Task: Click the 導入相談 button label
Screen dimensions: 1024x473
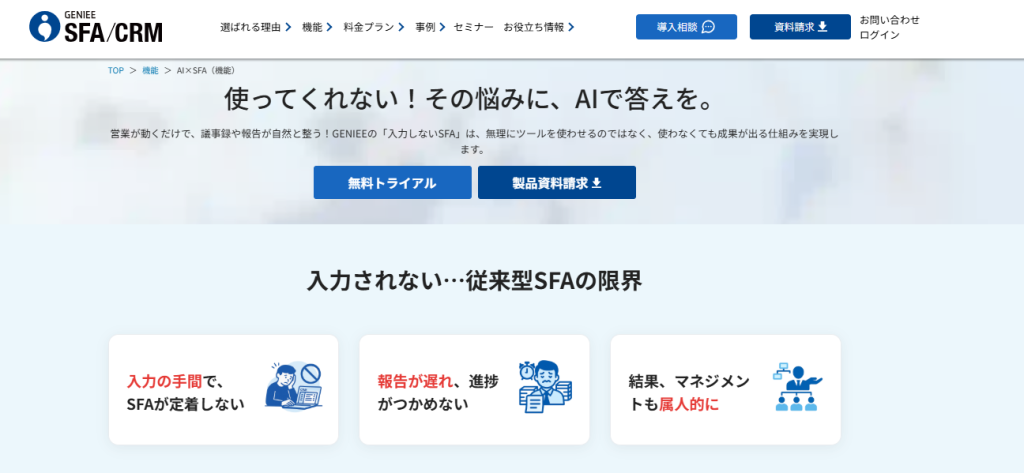Action: (x=678, y=27)
